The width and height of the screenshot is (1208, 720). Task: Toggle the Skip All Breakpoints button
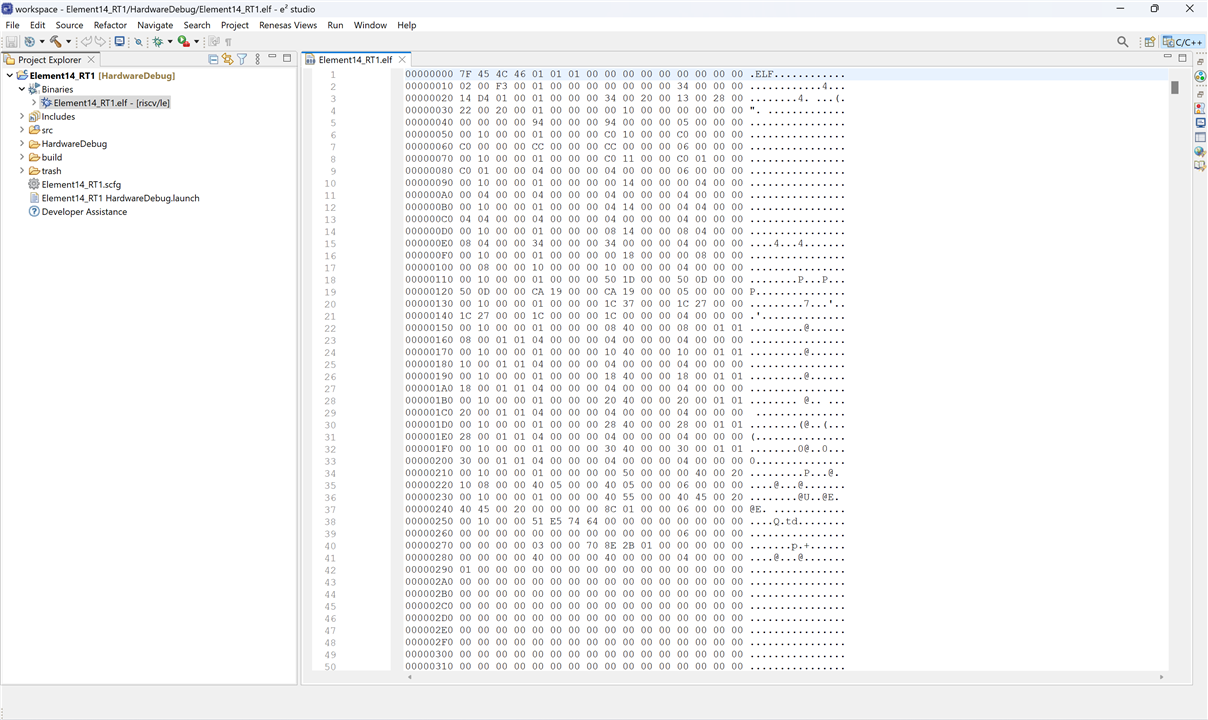(x=138, y=42)
